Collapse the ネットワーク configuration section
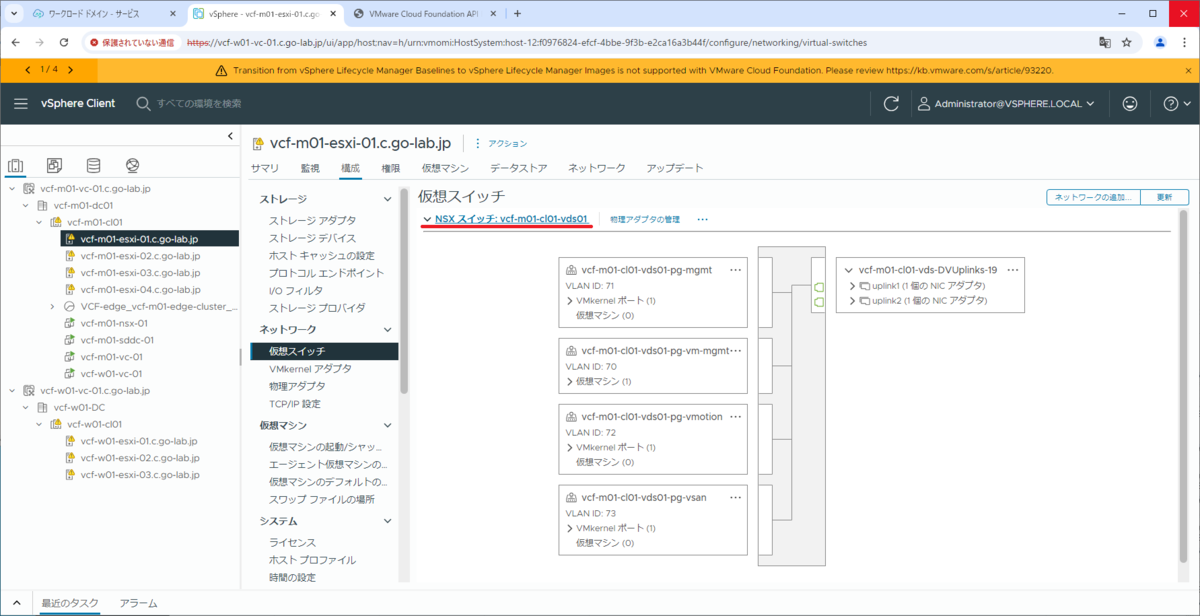This screenshot has height=616, width=1200. click(388, 329)
